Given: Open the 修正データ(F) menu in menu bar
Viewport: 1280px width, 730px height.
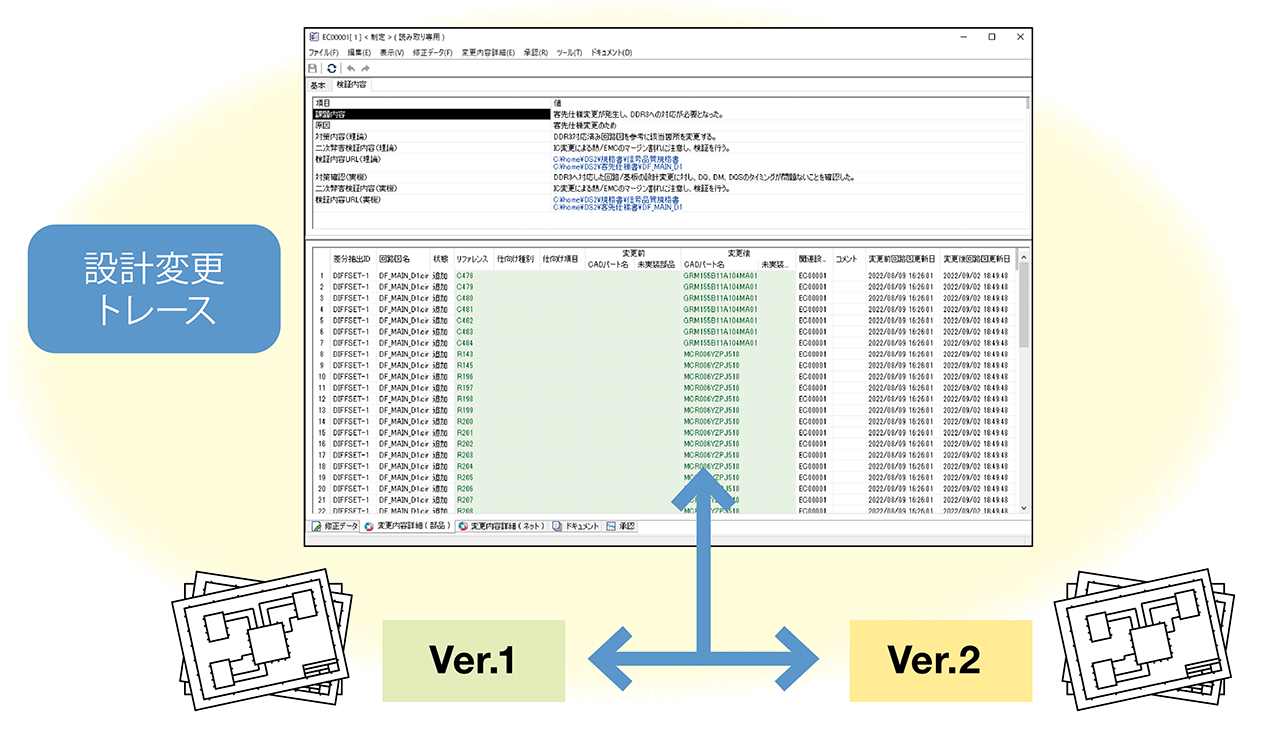Looking at the screenshot, I should tap(432, 52).
